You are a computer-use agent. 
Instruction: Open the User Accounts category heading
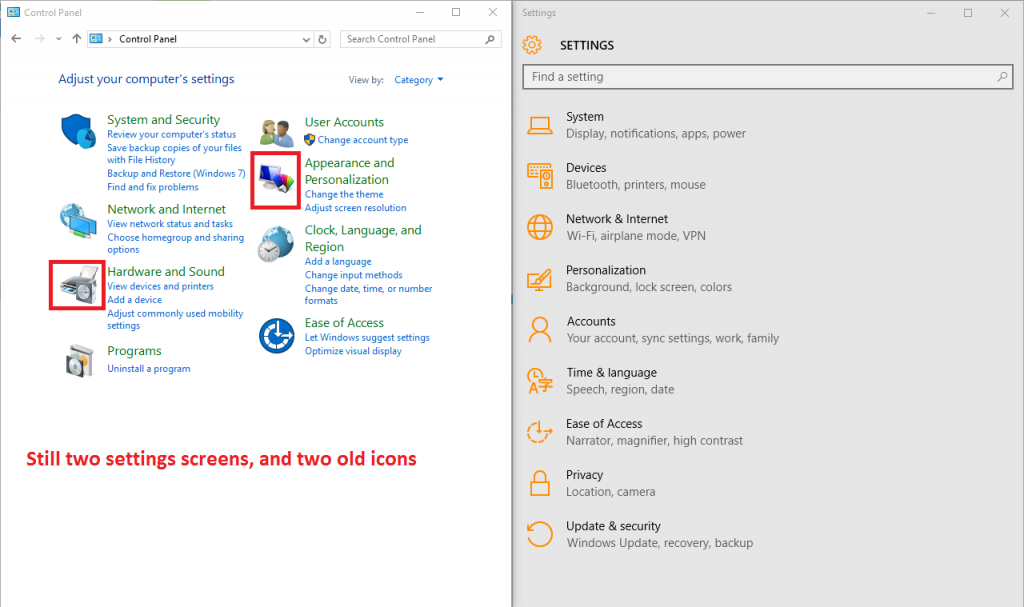click(344, 122)
